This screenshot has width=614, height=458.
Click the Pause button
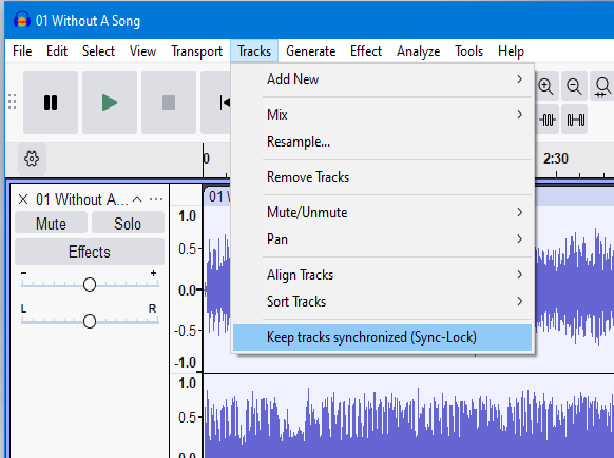coord(51,102)
